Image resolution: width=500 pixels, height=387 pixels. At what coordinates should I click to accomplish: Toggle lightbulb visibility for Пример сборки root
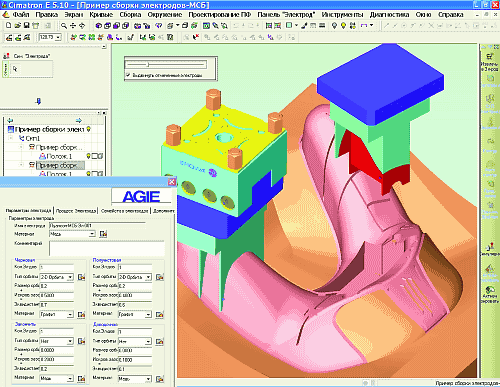click(x=89, y=129)
